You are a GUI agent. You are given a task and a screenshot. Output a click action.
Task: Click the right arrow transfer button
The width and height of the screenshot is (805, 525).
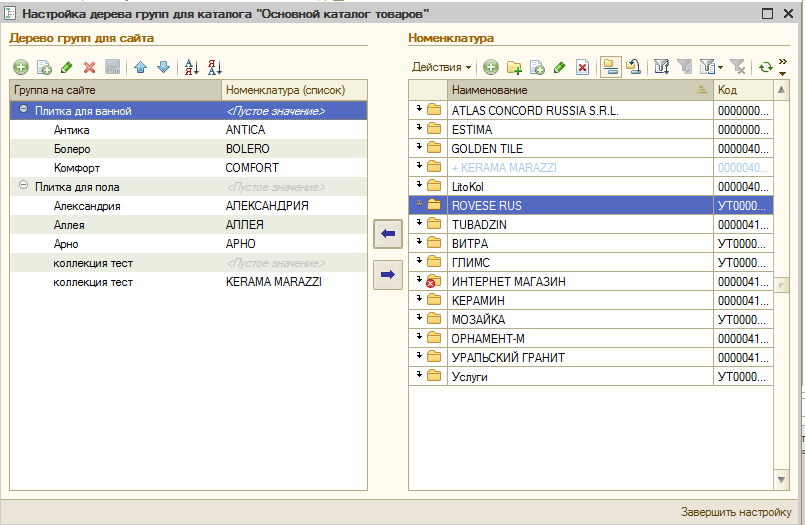pyautogui.click(x=387, y=272)
